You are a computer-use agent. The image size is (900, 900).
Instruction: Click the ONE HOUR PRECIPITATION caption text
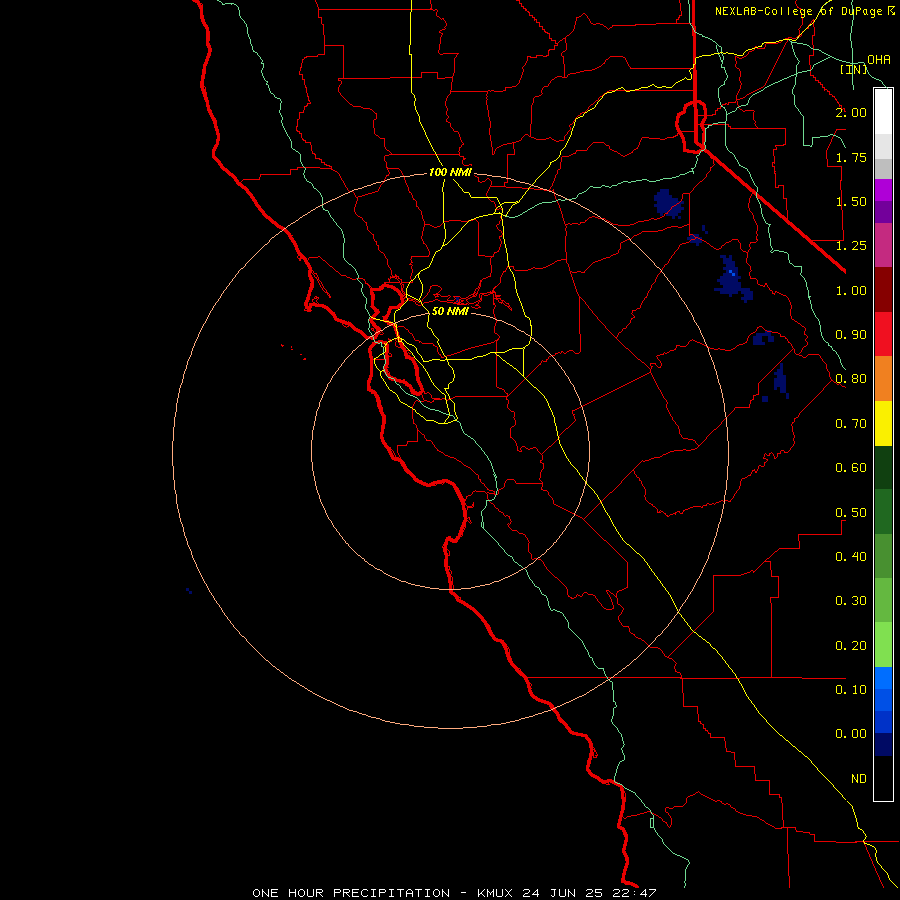pyautogui.click(x=351, y=893)
